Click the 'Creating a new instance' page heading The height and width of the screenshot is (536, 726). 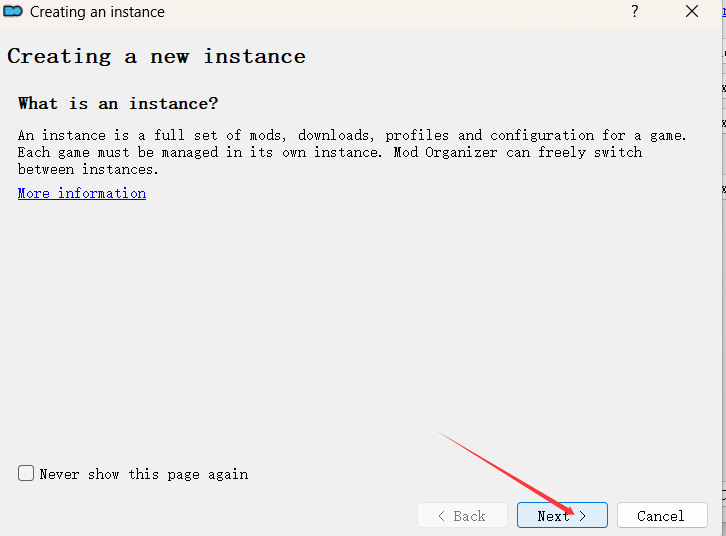pos(156,56)
